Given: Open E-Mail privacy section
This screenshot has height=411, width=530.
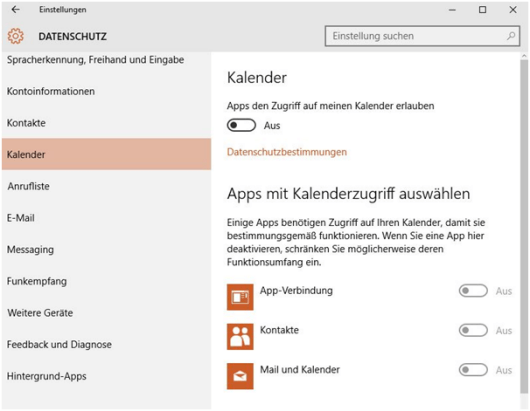Looking at the screenshot, I should click(106, 218).
